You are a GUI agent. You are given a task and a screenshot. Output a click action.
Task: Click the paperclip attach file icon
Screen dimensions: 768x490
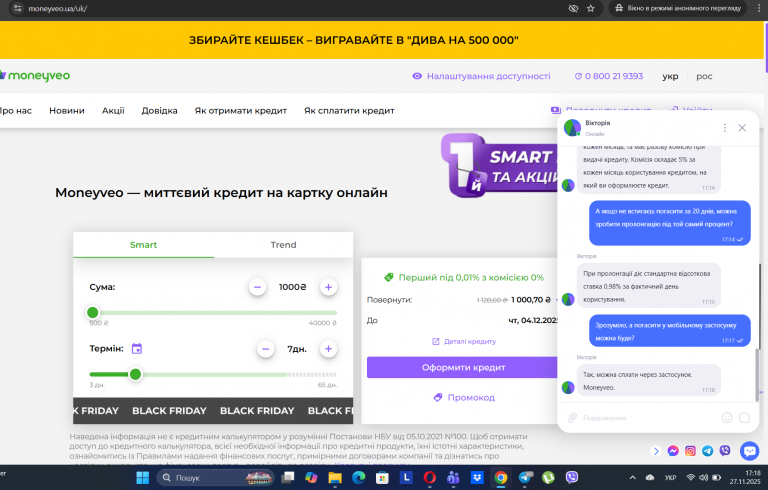coord(572,417)
